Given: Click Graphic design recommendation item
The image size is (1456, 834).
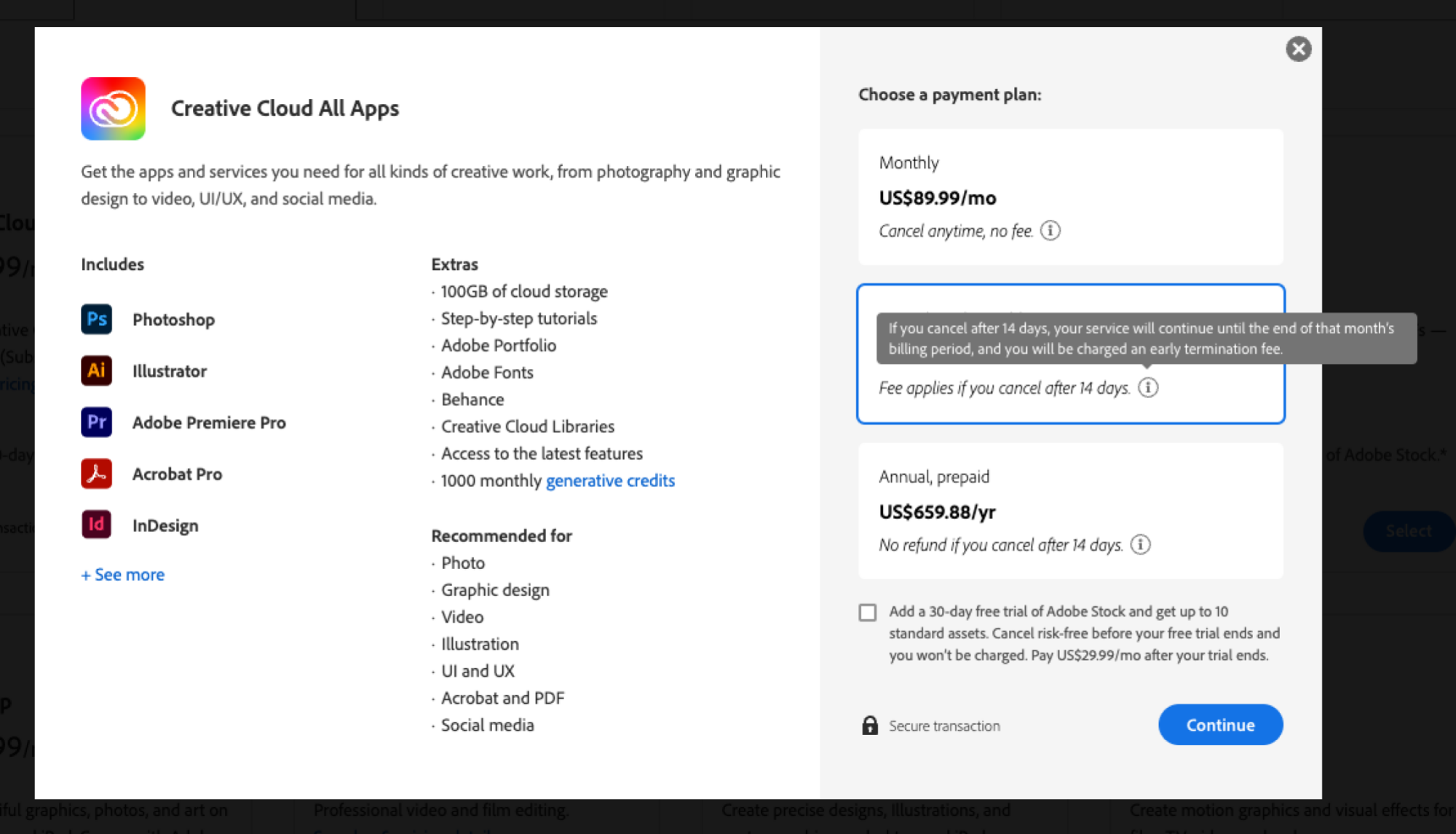Looking at the screenshot, I should [x=495, y=589].
